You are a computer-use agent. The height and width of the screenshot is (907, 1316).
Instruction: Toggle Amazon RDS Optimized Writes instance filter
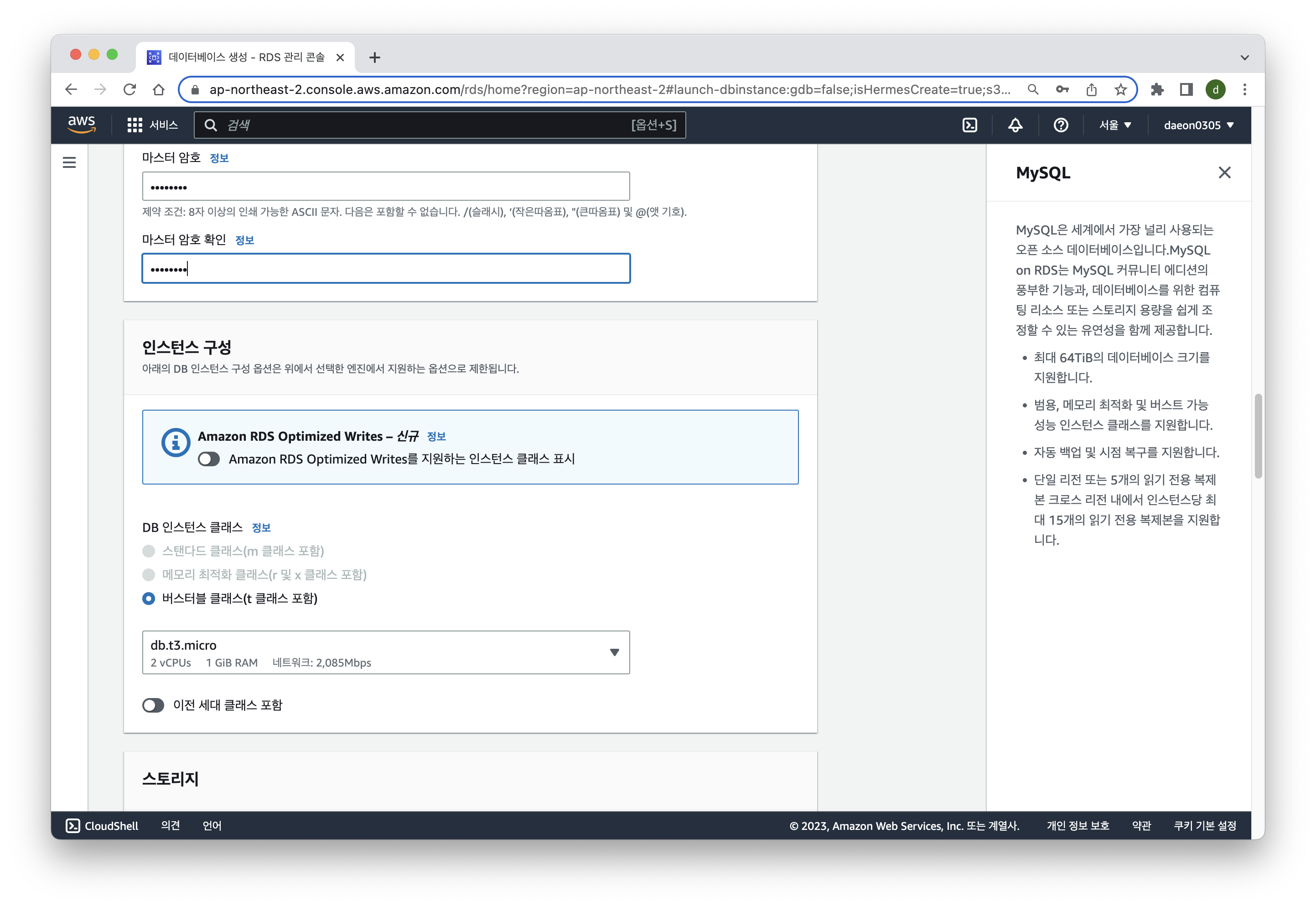pyautogui.click(x=209, y=459)
